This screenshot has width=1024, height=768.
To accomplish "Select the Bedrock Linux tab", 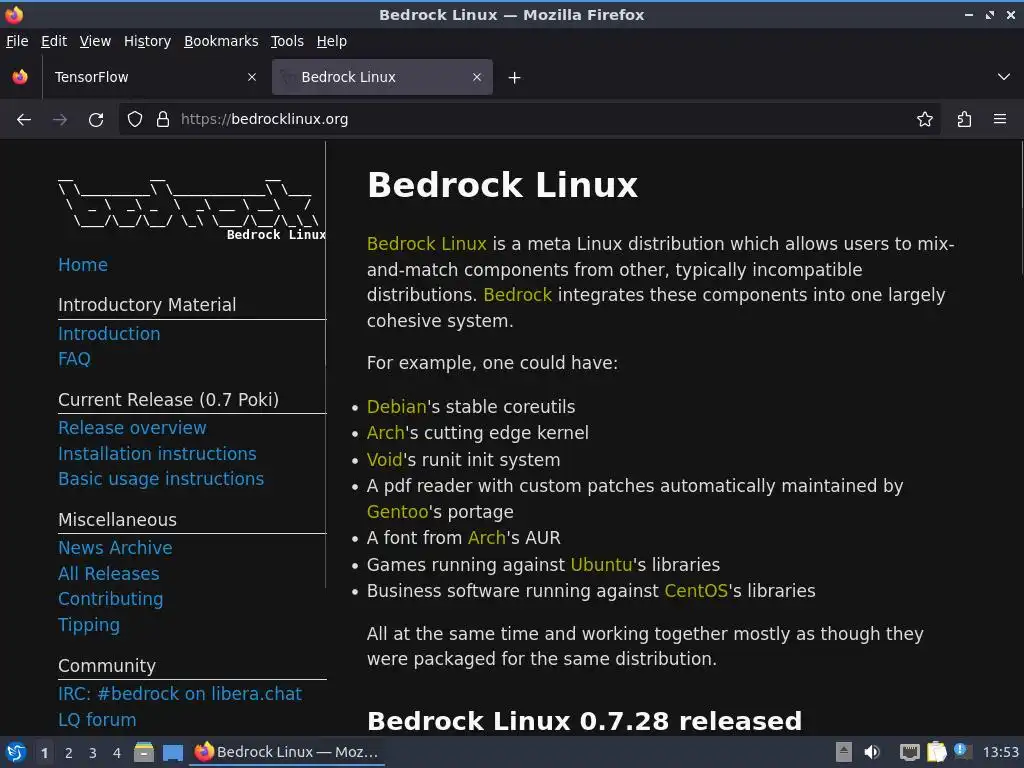I will tap(382, 77).
